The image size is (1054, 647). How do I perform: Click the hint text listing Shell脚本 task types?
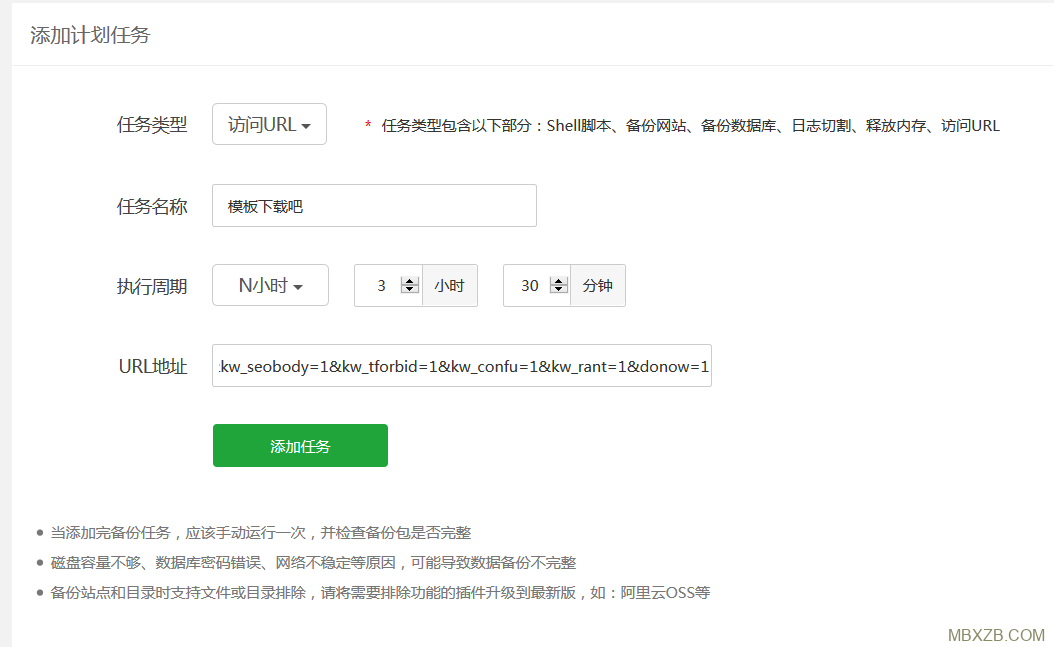pyautogui.click(x=690, y=126)
